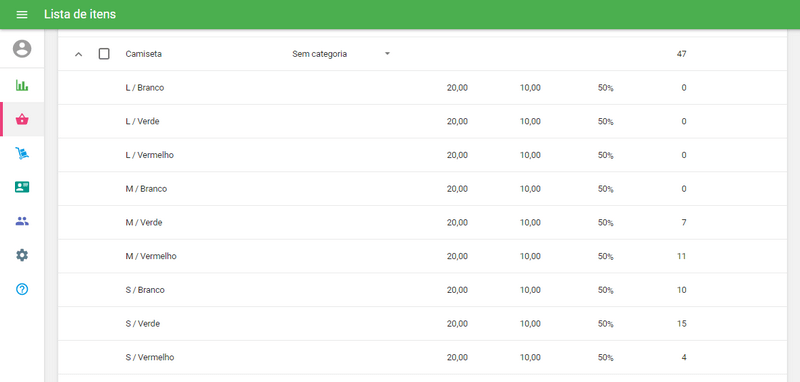Open the settings gear icon
This screenshot has width=800, height=382.
22,255
